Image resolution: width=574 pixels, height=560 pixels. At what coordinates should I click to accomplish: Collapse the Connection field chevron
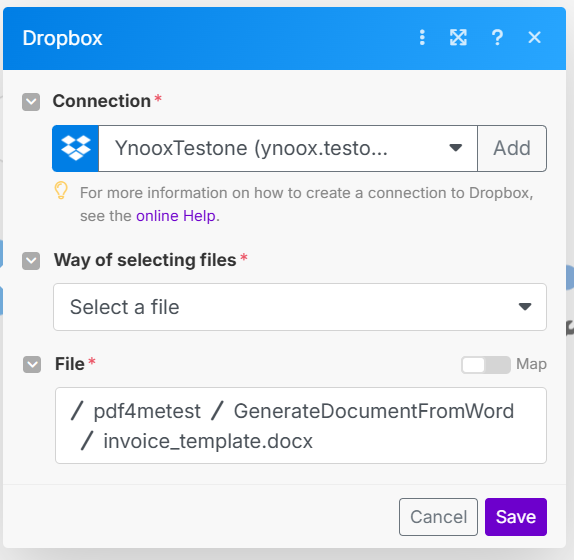tap(31, 102)
